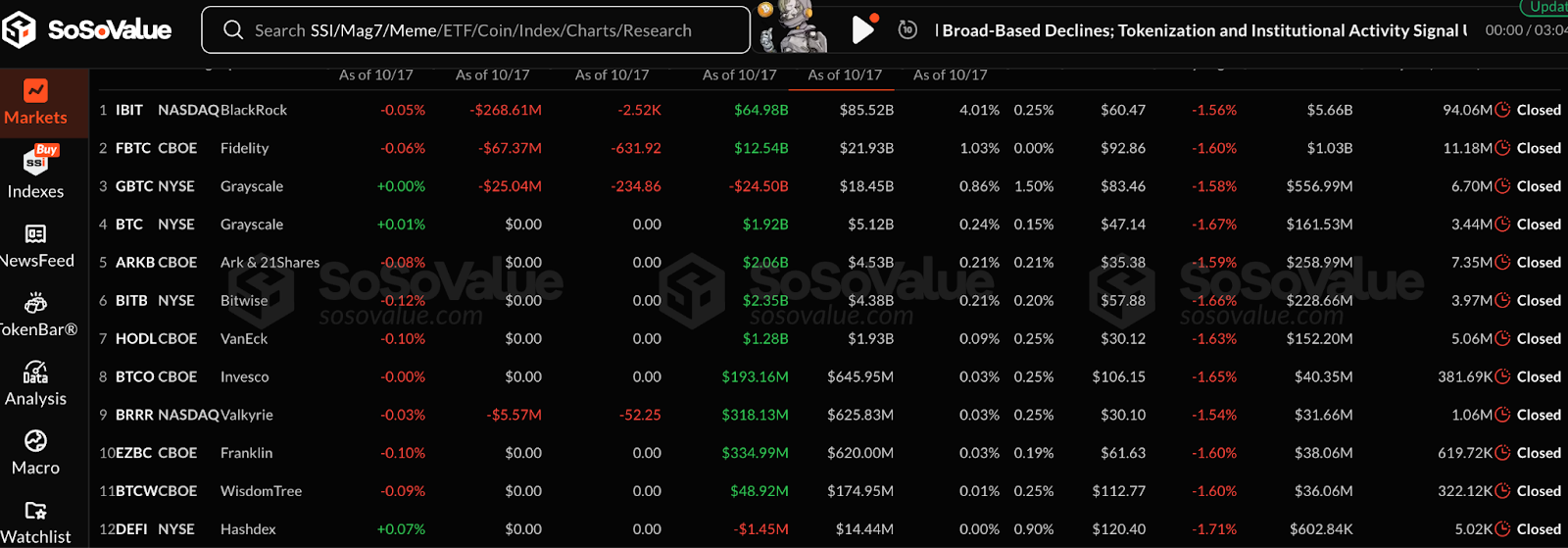The width and height of the screenshot is (1568, 548).
Task: Open the TokenBar sidebar section
Action: [x=35, y=315]
